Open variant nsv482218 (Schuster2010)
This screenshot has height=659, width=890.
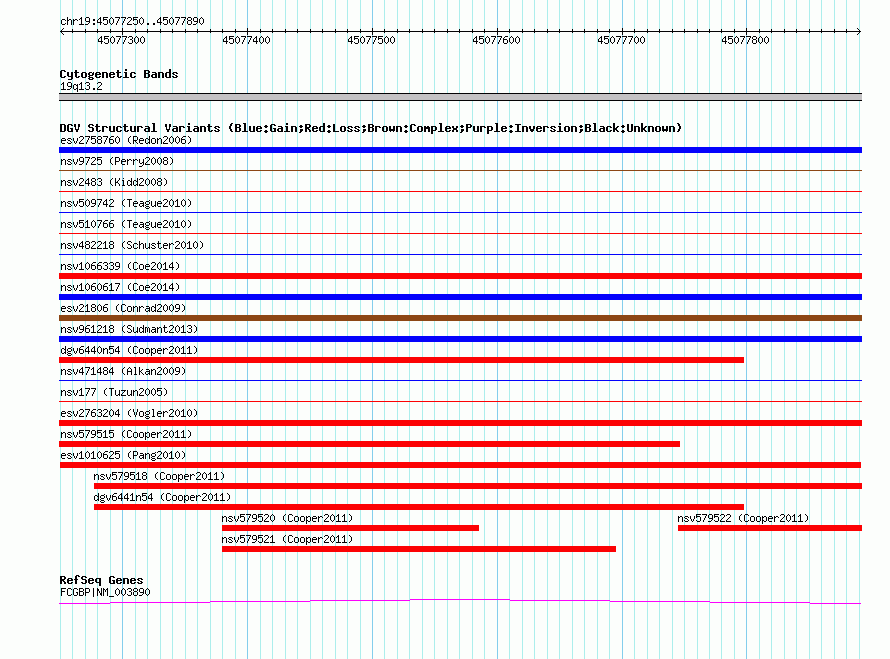[132, 245]
